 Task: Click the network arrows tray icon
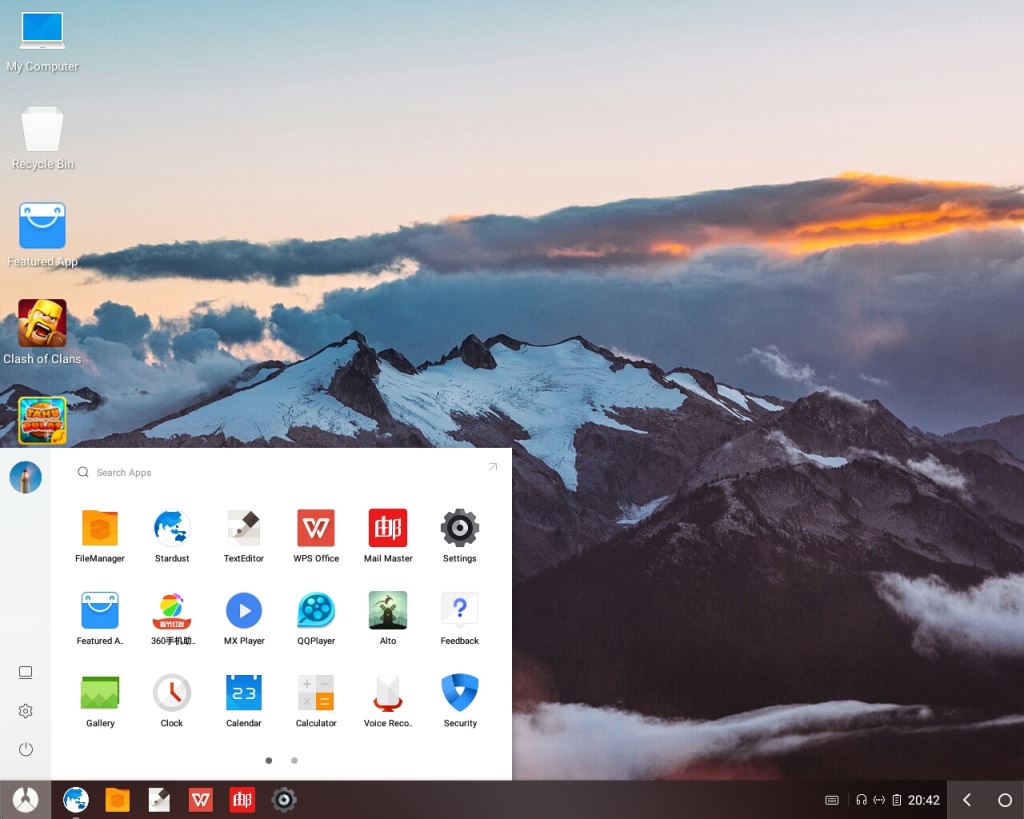pos(879,800)
